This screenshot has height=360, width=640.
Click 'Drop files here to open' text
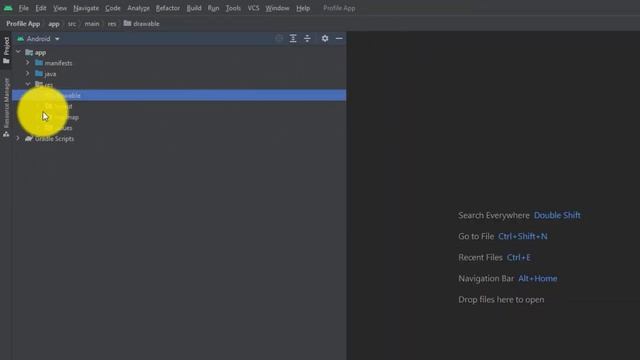(501, 300)
